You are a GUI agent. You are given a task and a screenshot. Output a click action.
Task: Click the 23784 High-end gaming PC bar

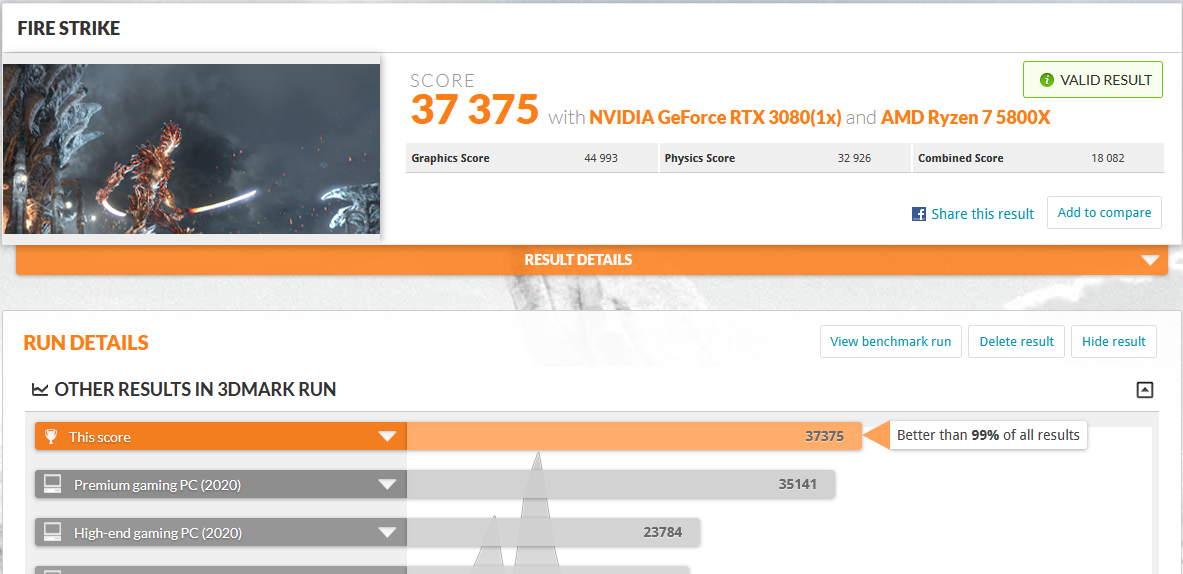(x=553, y=533)
